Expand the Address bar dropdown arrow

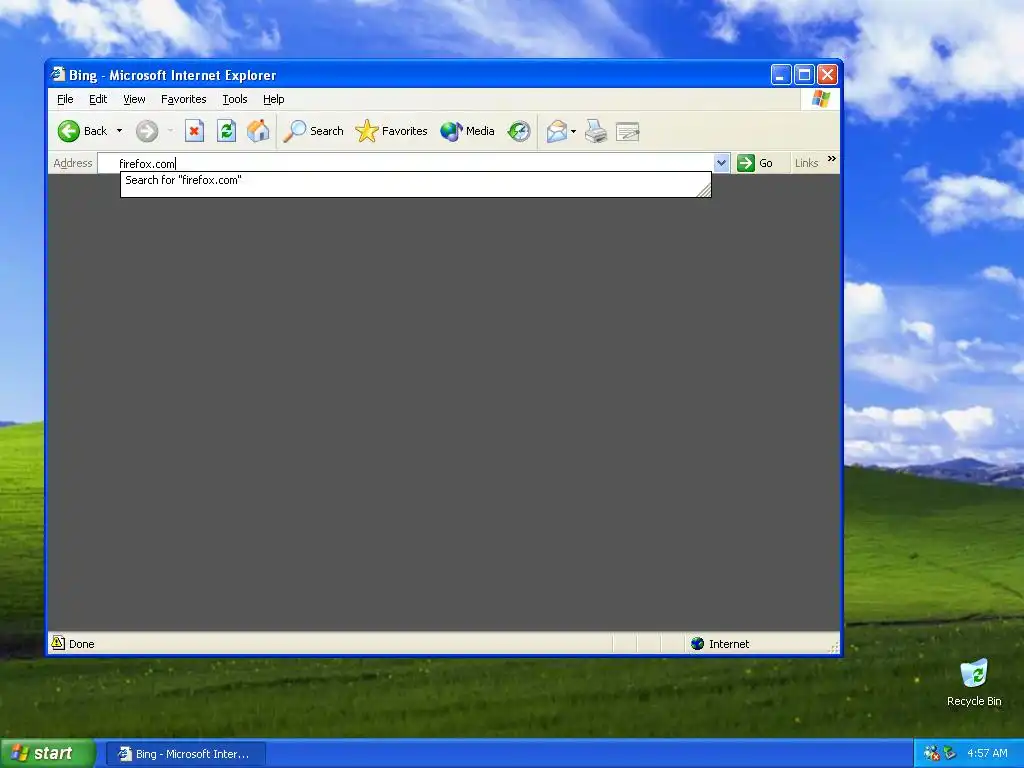point(721,163)
